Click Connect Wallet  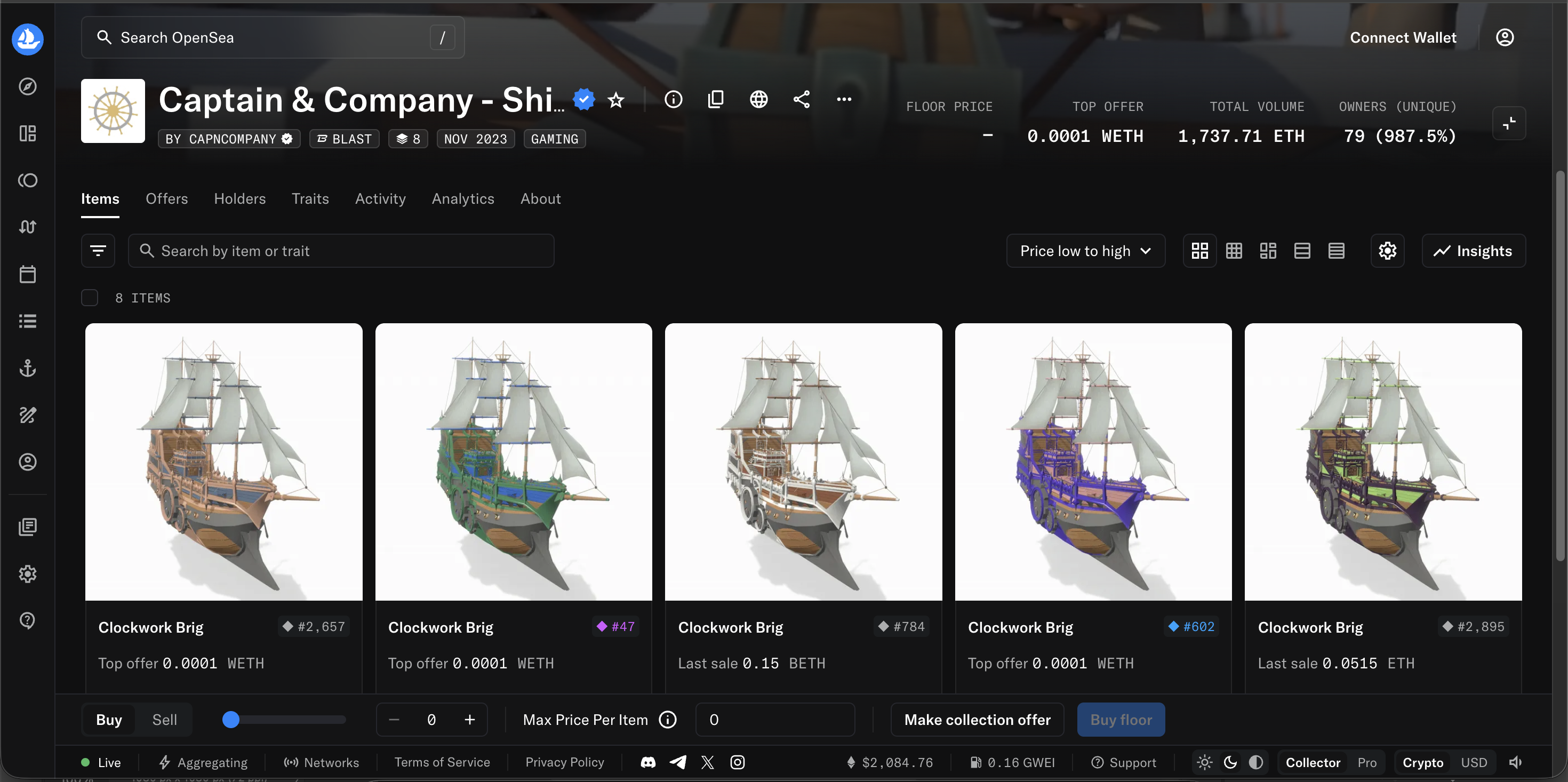tap(1403, 38)
